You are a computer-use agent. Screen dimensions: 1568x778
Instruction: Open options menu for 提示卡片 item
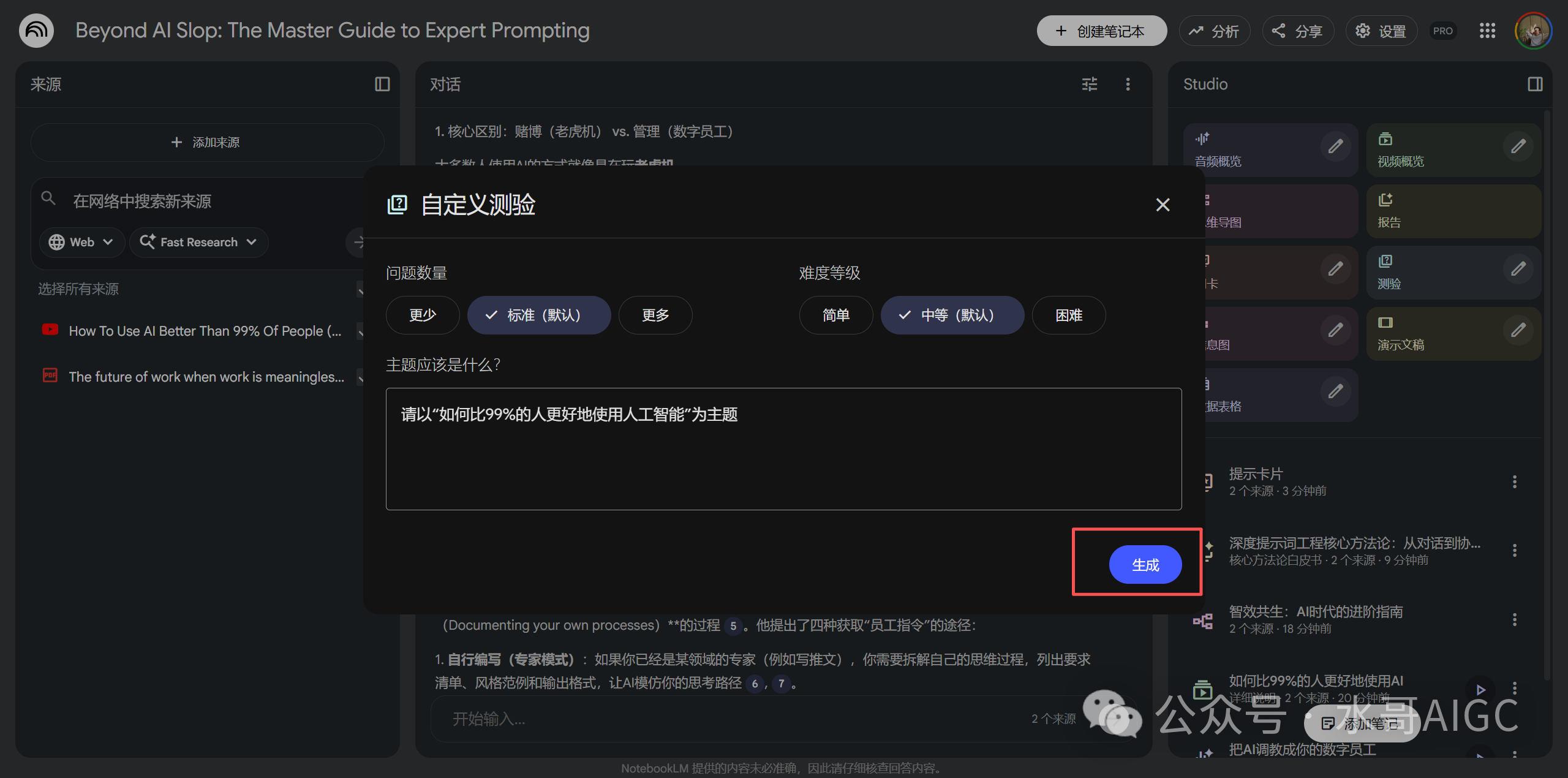click(x=1514, y=482)
